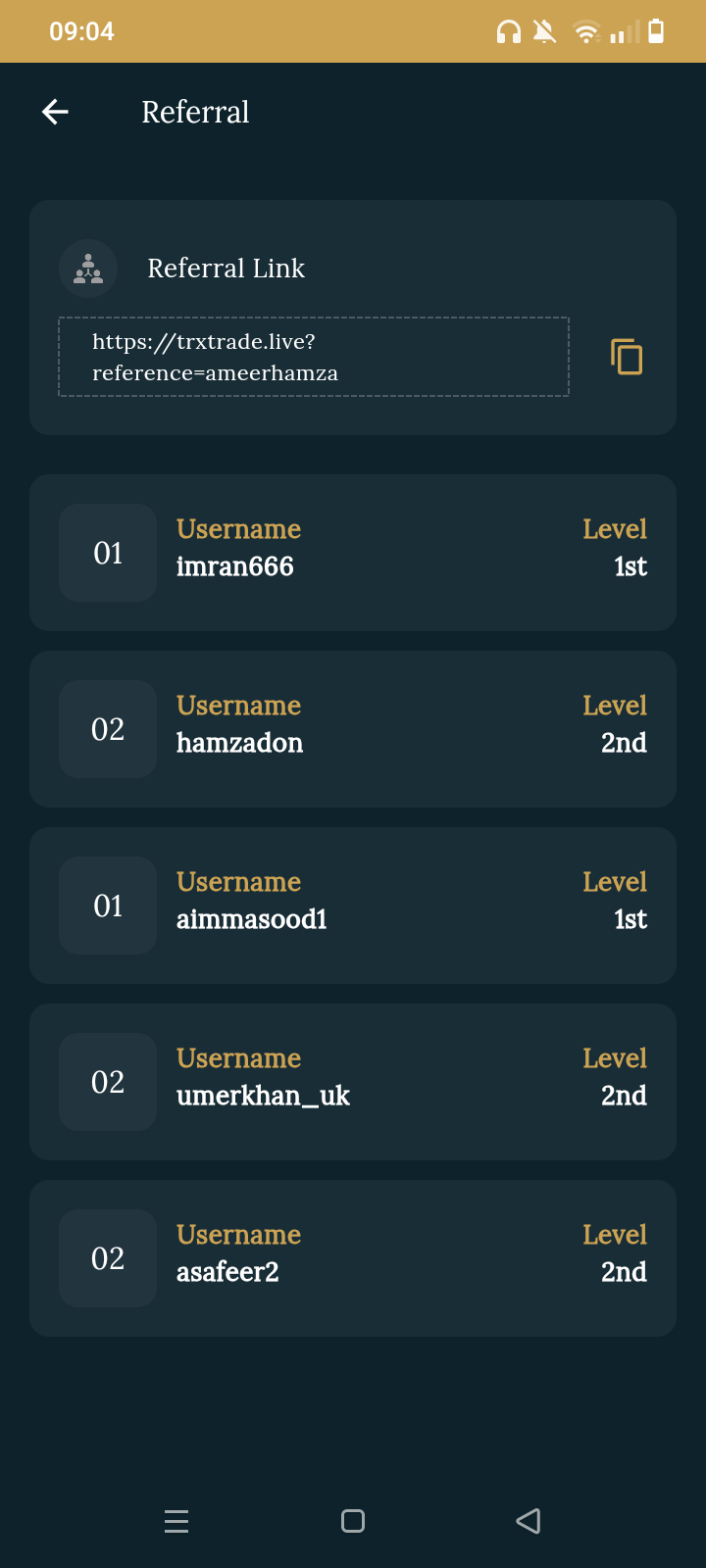Tap the muted notification bell icon
This screenshot has height=1568, width=706.
(544, 32)
